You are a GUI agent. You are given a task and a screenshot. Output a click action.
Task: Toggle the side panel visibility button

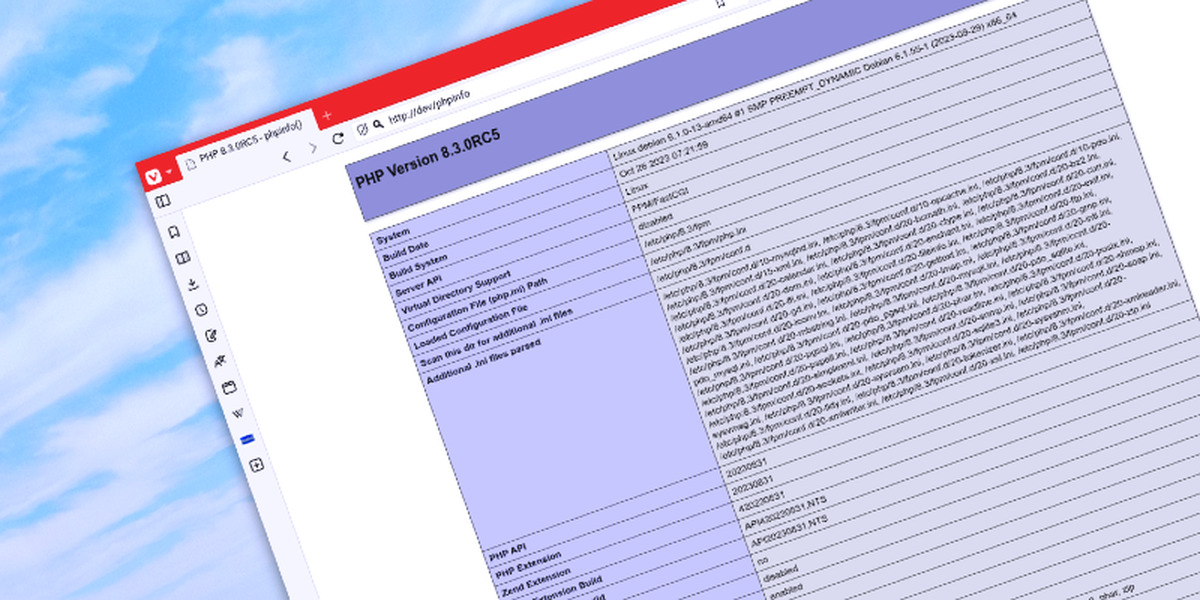tap(162, 201)
